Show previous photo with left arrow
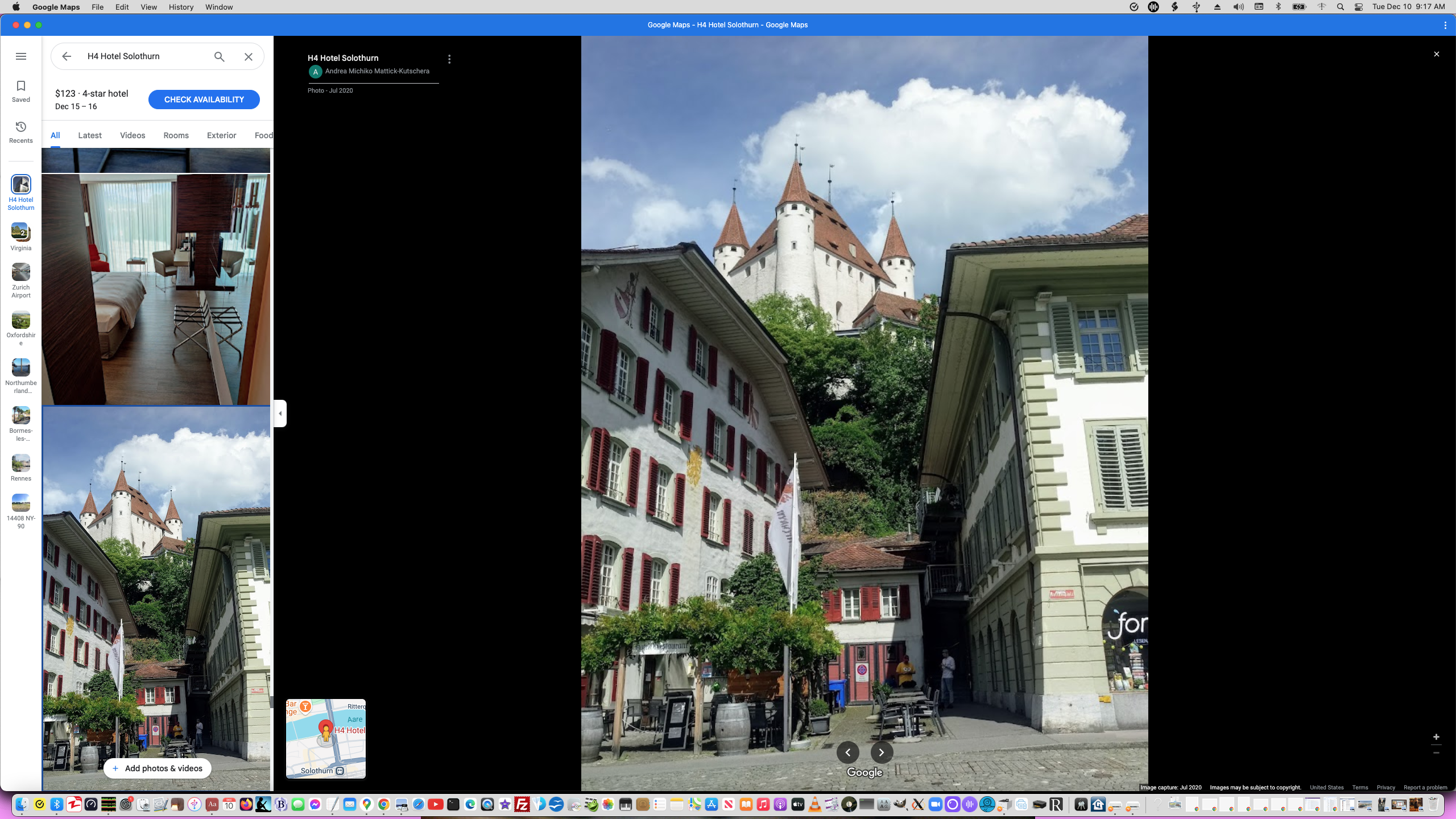1456x819 pixels. (x=847, y=752)
